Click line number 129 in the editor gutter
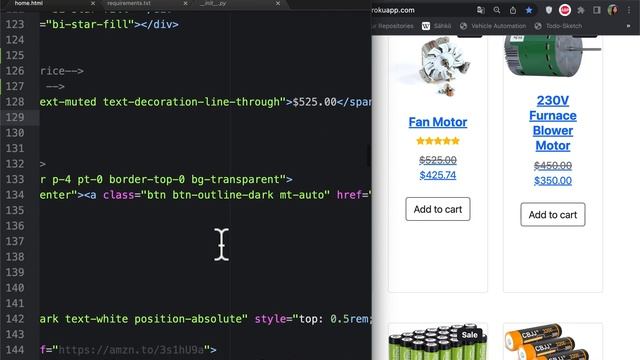 tap(15, 118)
